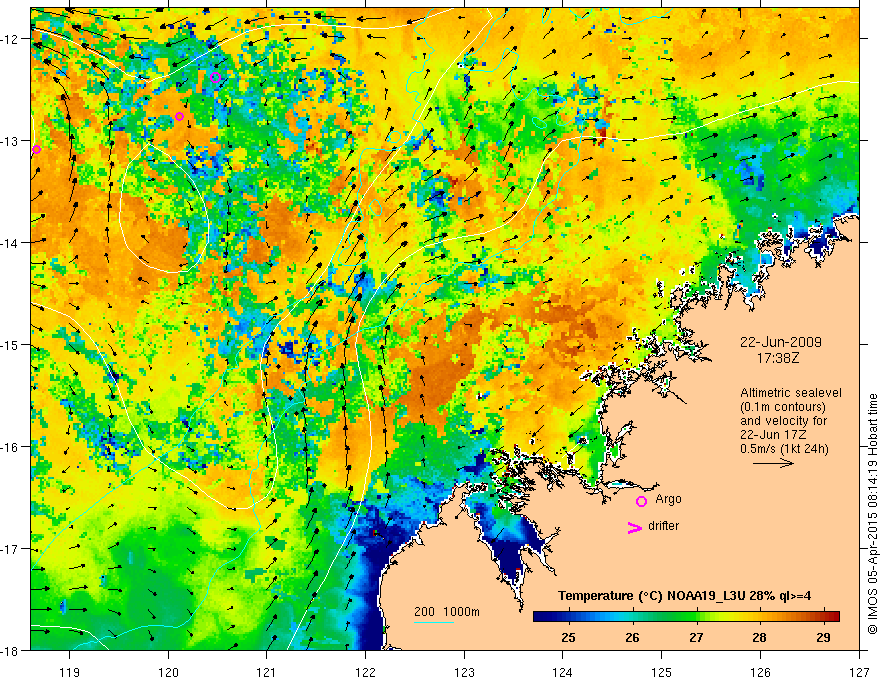Select the cyan 200m depth contour legend line
Screen dimensions: 880x680
tap(434, 622)
